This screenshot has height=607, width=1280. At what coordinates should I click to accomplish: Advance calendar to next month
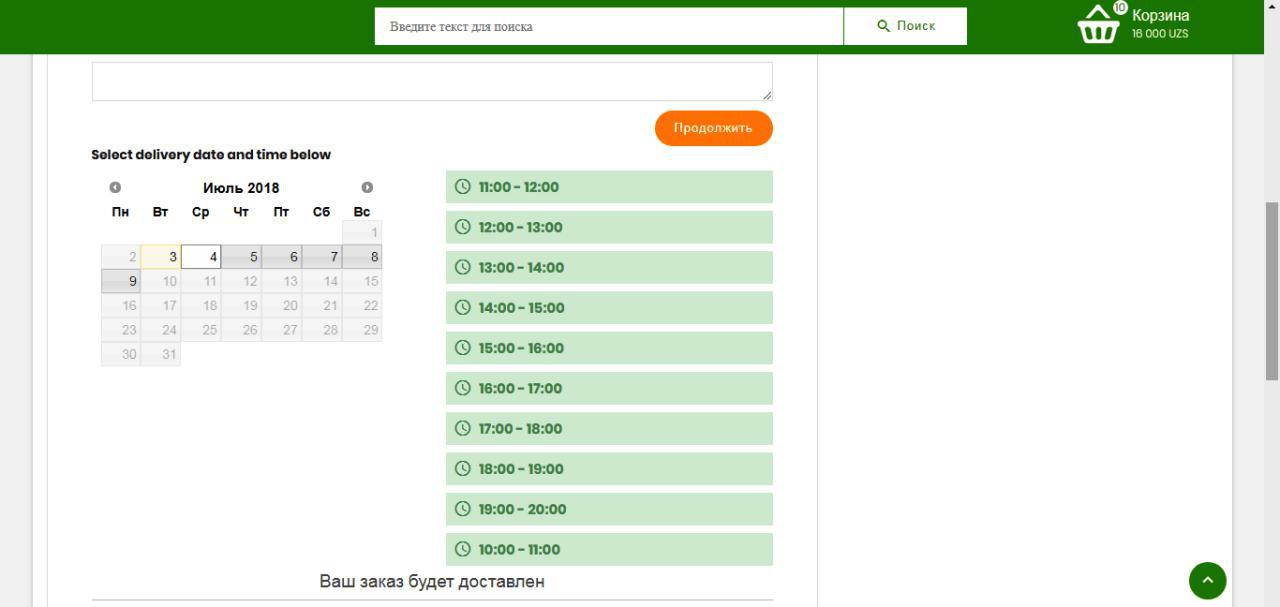click(367, 188)
